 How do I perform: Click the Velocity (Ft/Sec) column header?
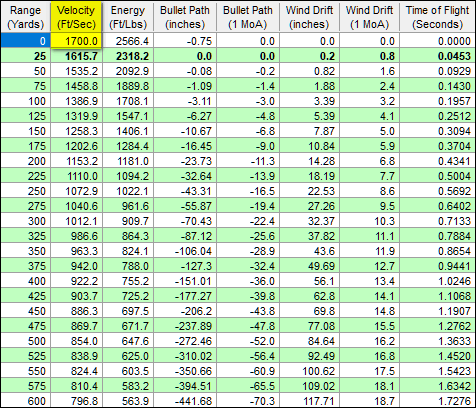(76, 17)
